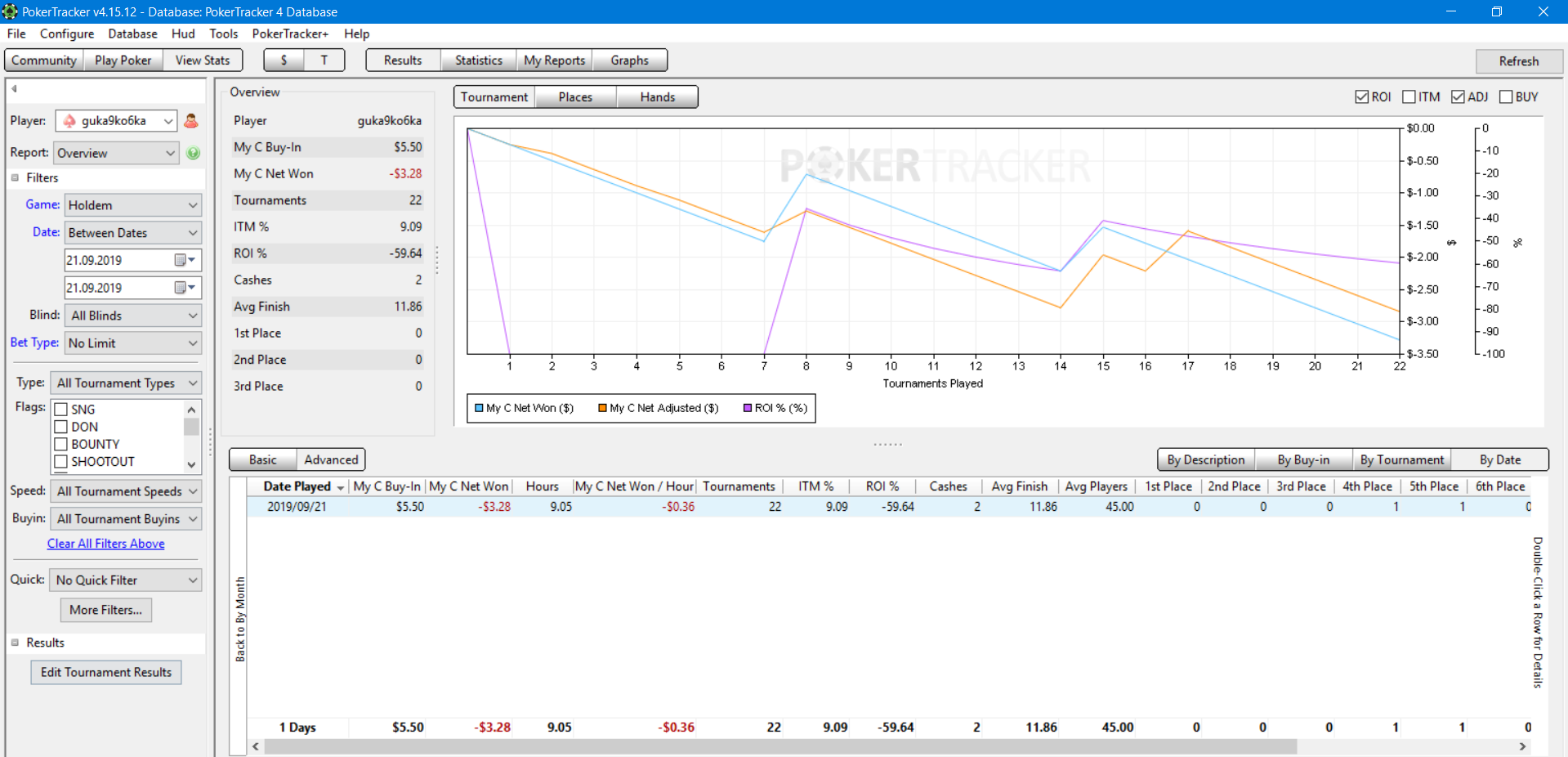Click the player profile icon beside guka9ko6ka
Viewport: 1568px width, 757px height.
coord(191,121)
